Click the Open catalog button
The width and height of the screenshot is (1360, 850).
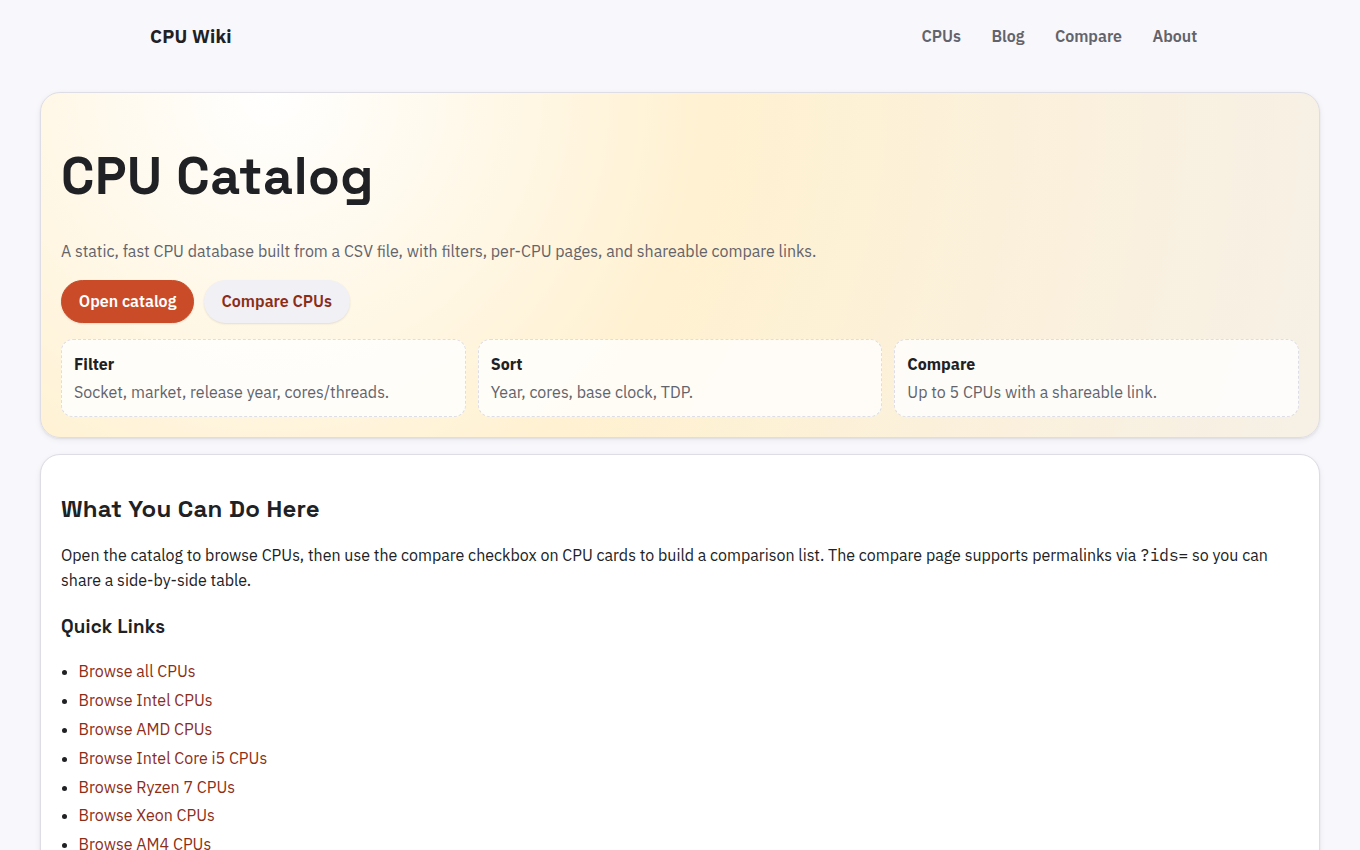tap(128, 301)
